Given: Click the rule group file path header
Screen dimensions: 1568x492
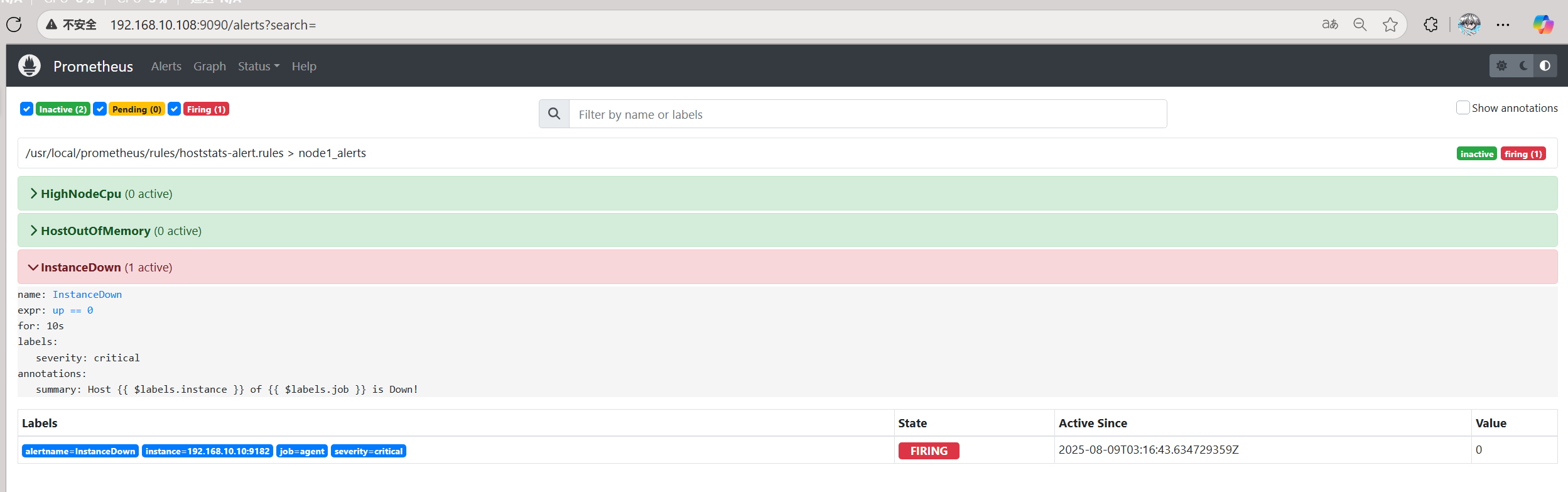Looking at the screenshot, I should click(x=196, y=153).
